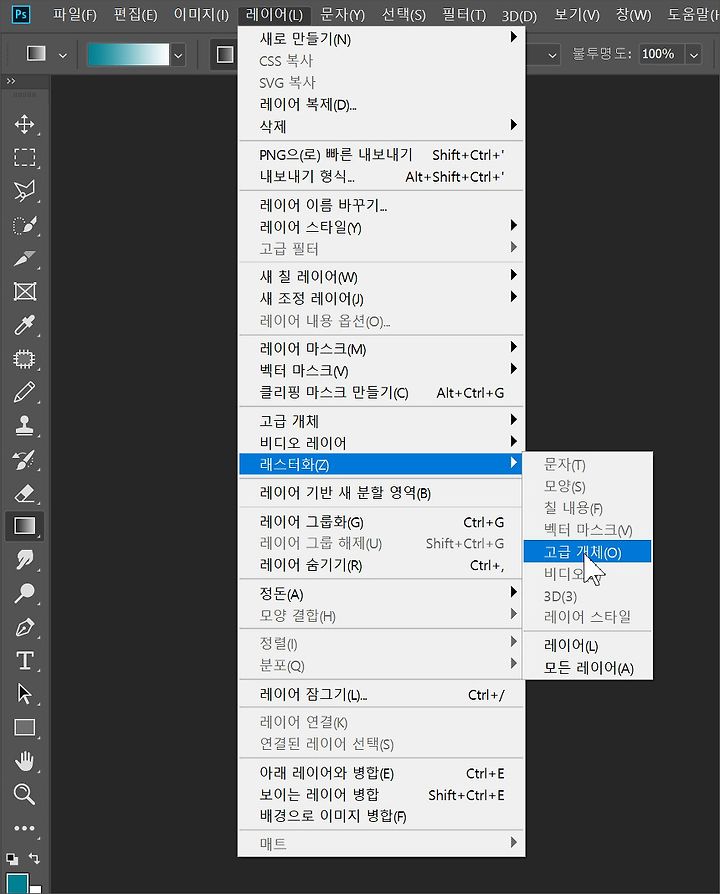Select the Clone Stamp tool
This screenshot has height=894, width=720.
pos(24,425)
